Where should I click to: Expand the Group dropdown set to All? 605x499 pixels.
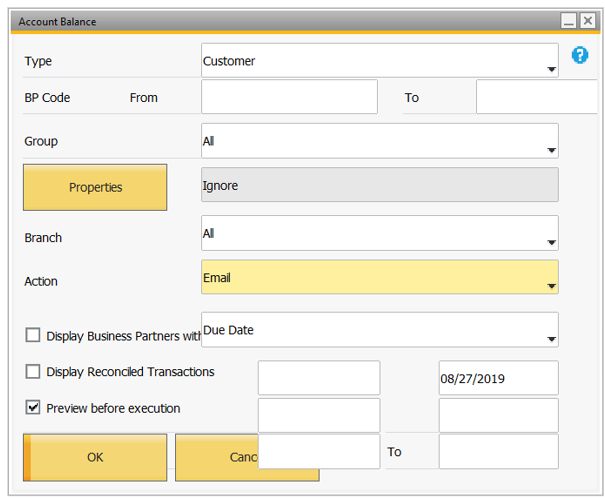click(x=380, y=141)
